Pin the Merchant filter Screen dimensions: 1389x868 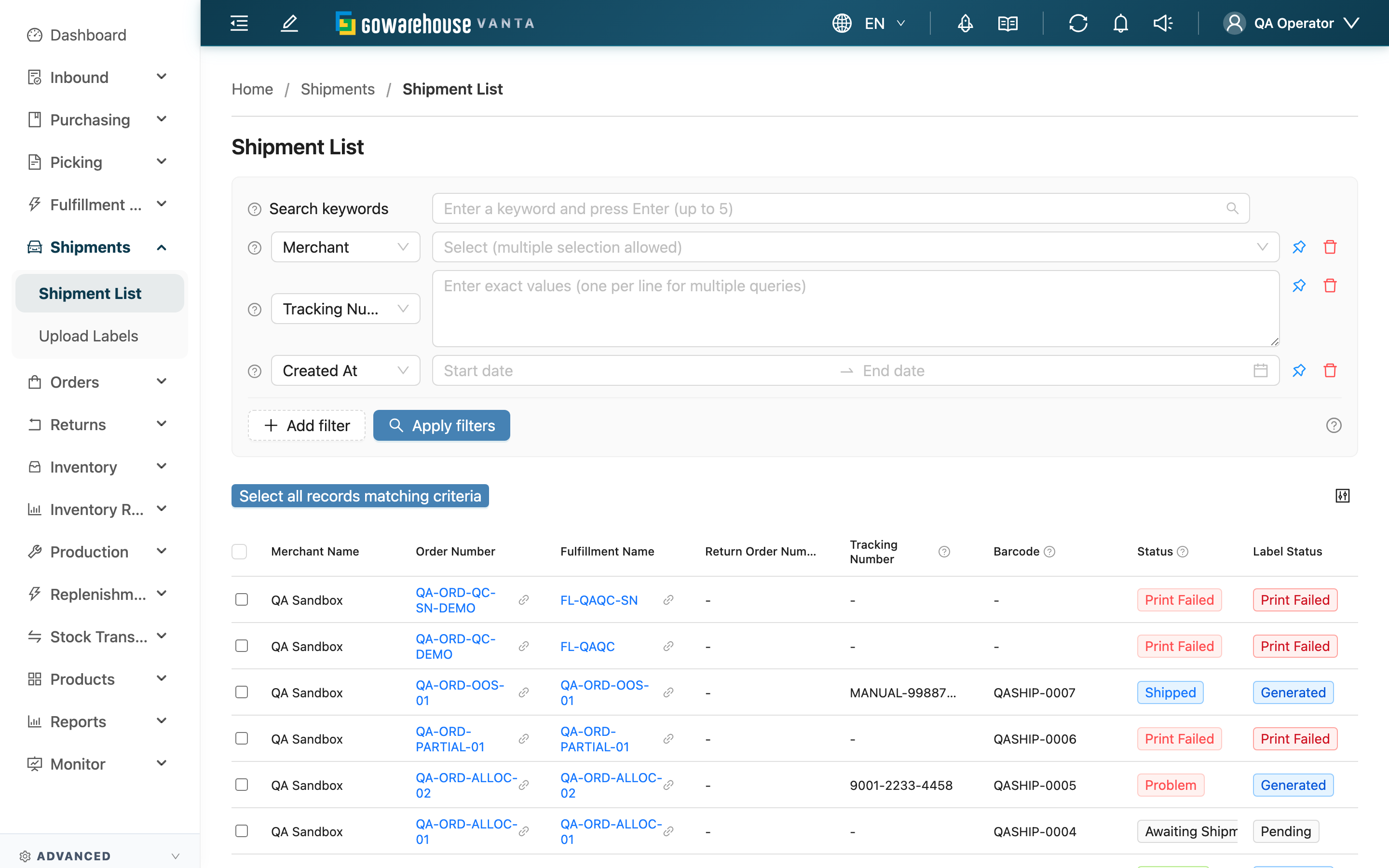(1299, 247)
